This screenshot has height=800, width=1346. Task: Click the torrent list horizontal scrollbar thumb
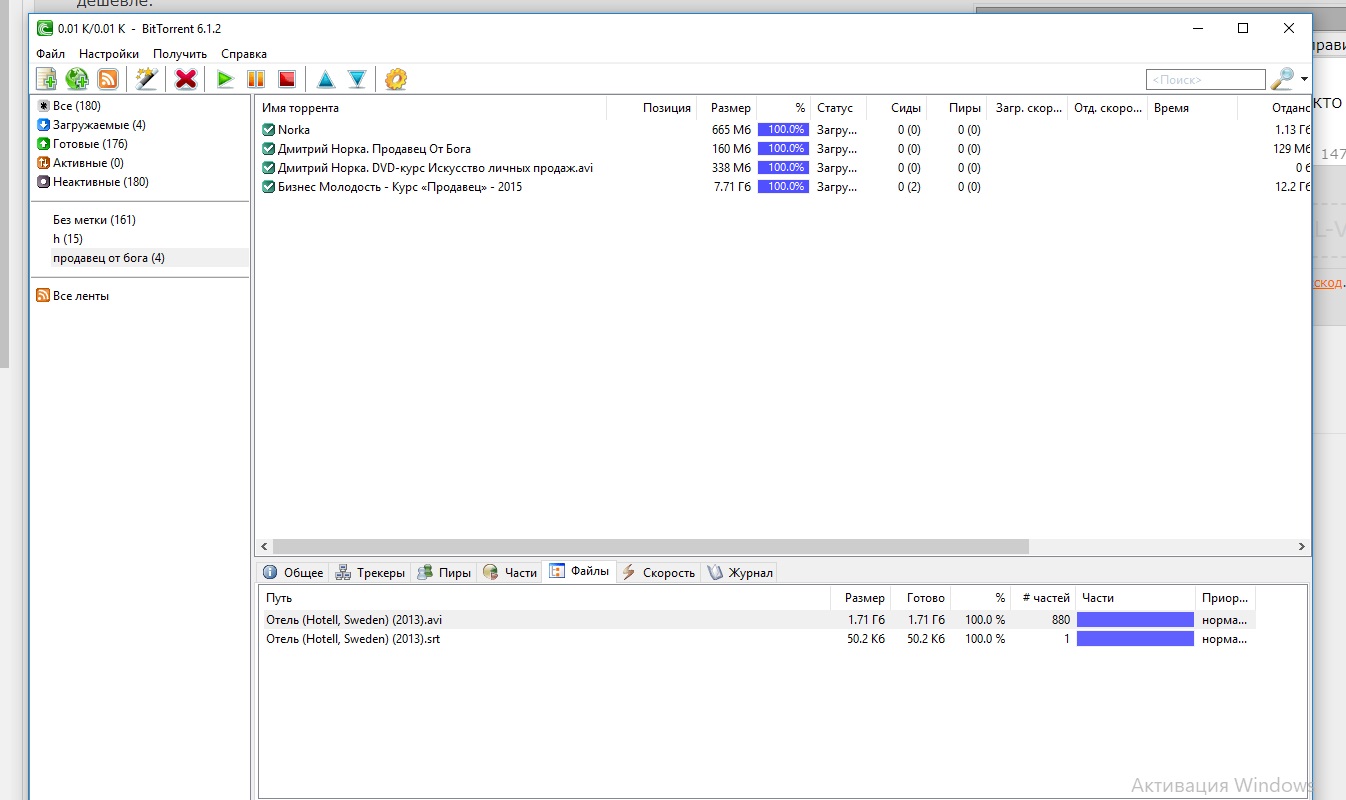650,547
